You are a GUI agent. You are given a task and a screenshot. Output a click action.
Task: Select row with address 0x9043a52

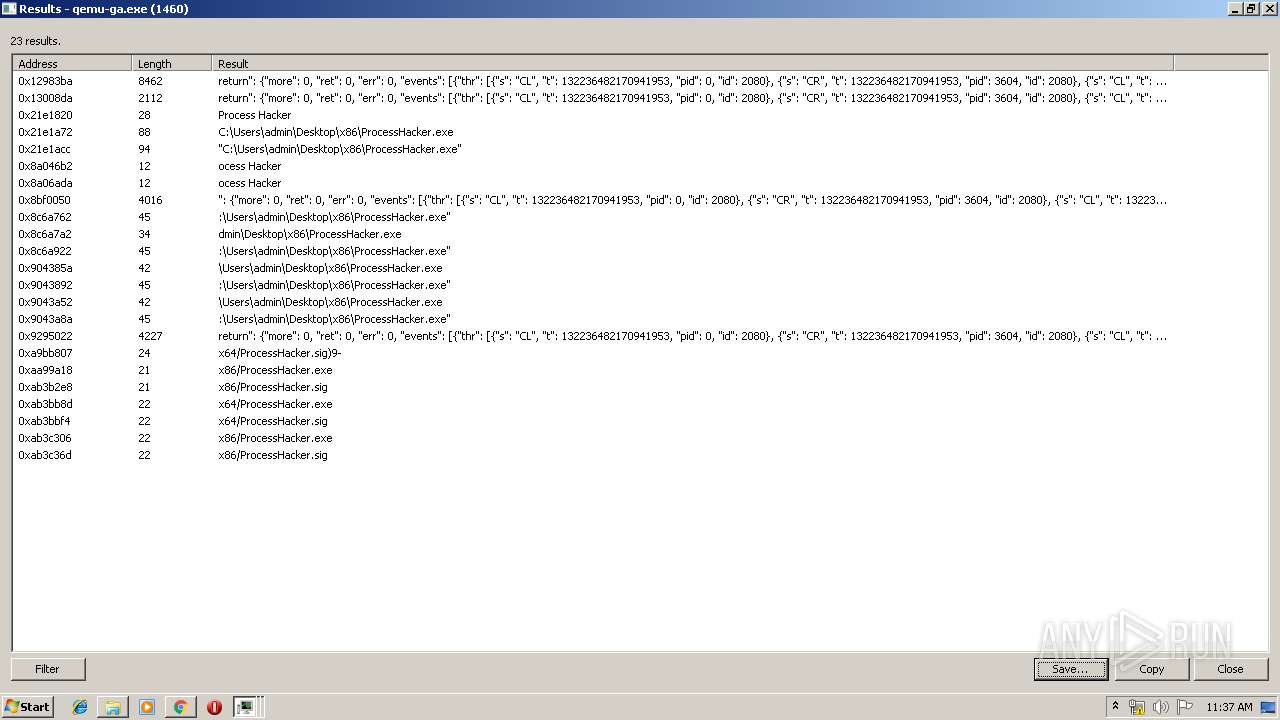593,302
